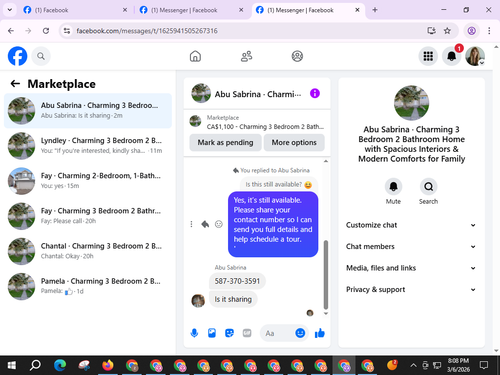Open the tab search dropdown arrow
The image size is (500, 375).
[10, 10]
